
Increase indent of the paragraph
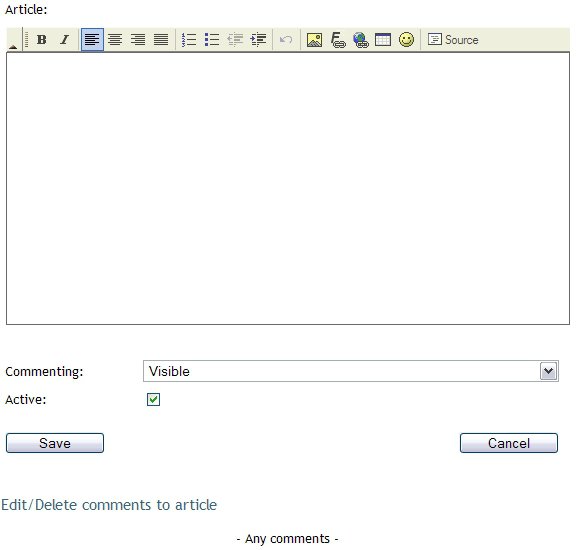(258, 39)
